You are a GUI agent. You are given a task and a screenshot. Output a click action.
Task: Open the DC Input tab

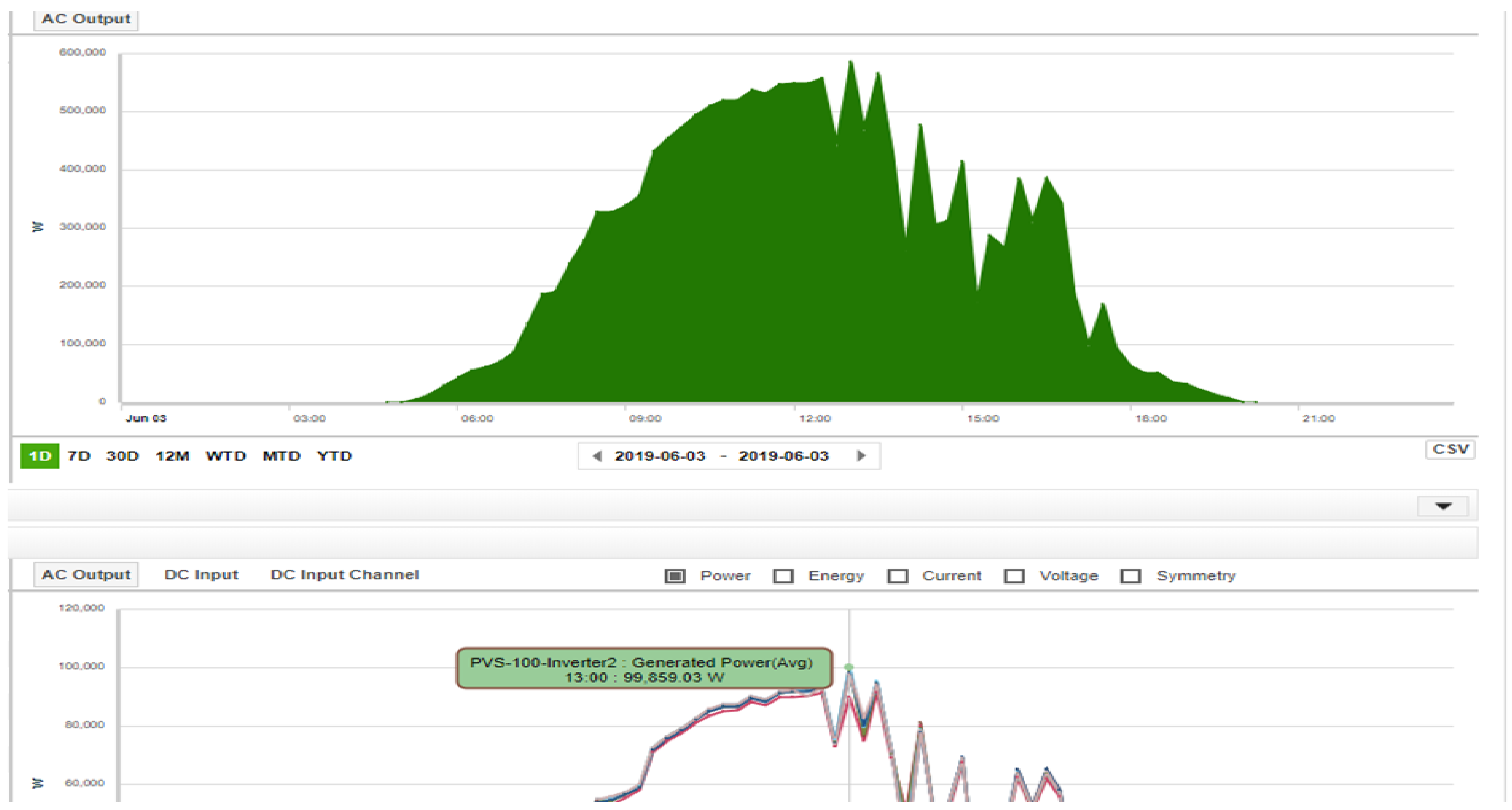pyautogui.click(x=201, y=575)
